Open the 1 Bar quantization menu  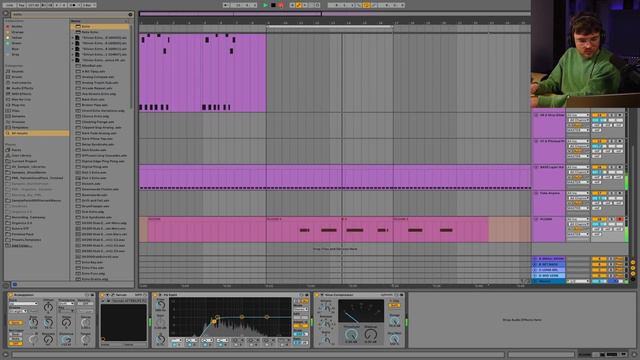pyautogui.click(x=88, y=5)
